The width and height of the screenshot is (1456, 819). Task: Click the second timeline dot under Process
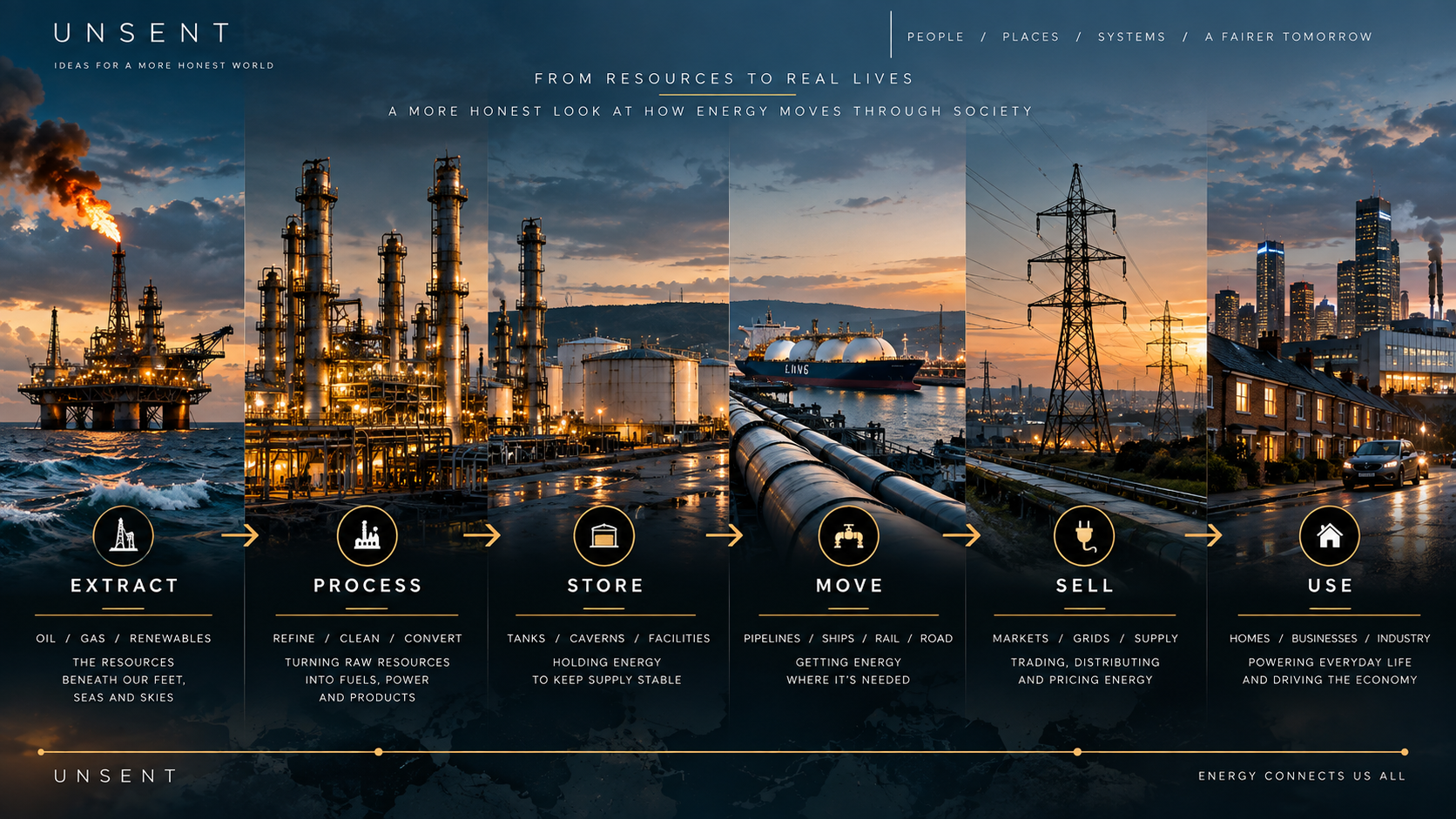tap(378, 752)
